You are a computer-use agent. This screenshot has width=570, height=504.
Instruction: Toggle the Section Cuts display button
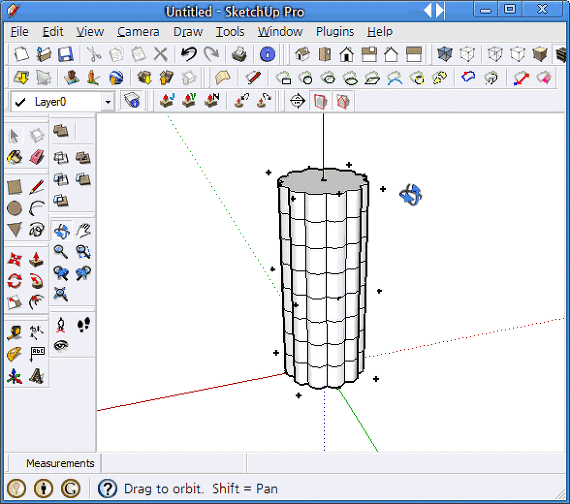pos(343,101)
